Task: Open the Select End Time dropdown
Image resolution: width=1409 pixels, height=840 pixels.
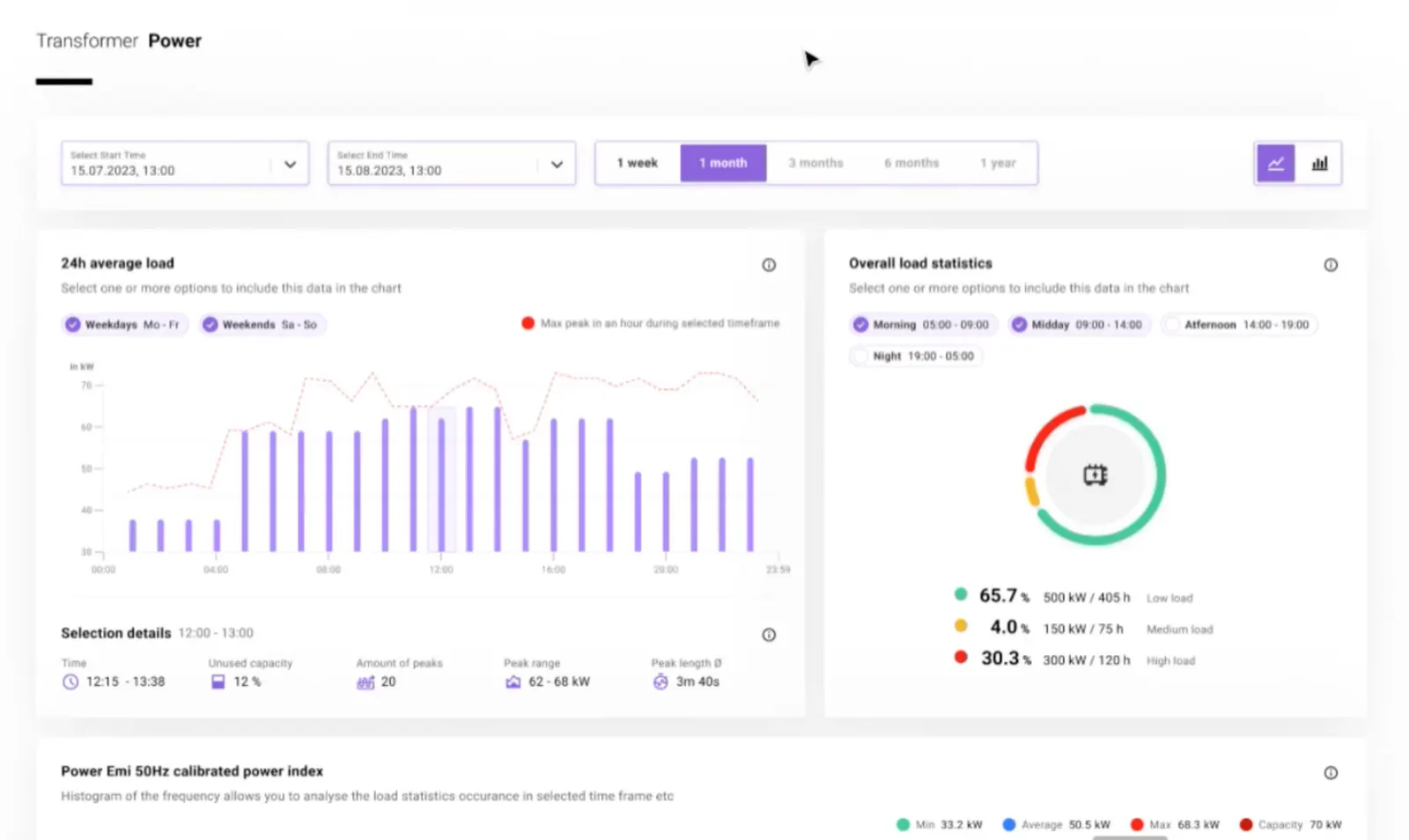Action: [x=452, y=163]
